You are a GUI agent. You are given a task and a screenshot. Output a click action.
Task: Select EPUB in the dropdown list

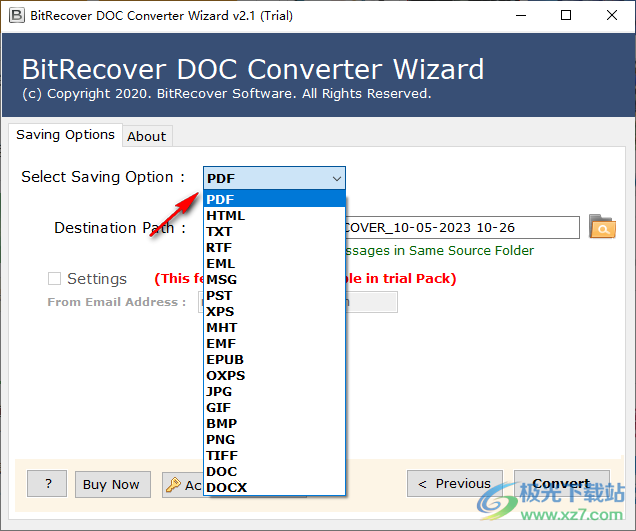[275, 359]
